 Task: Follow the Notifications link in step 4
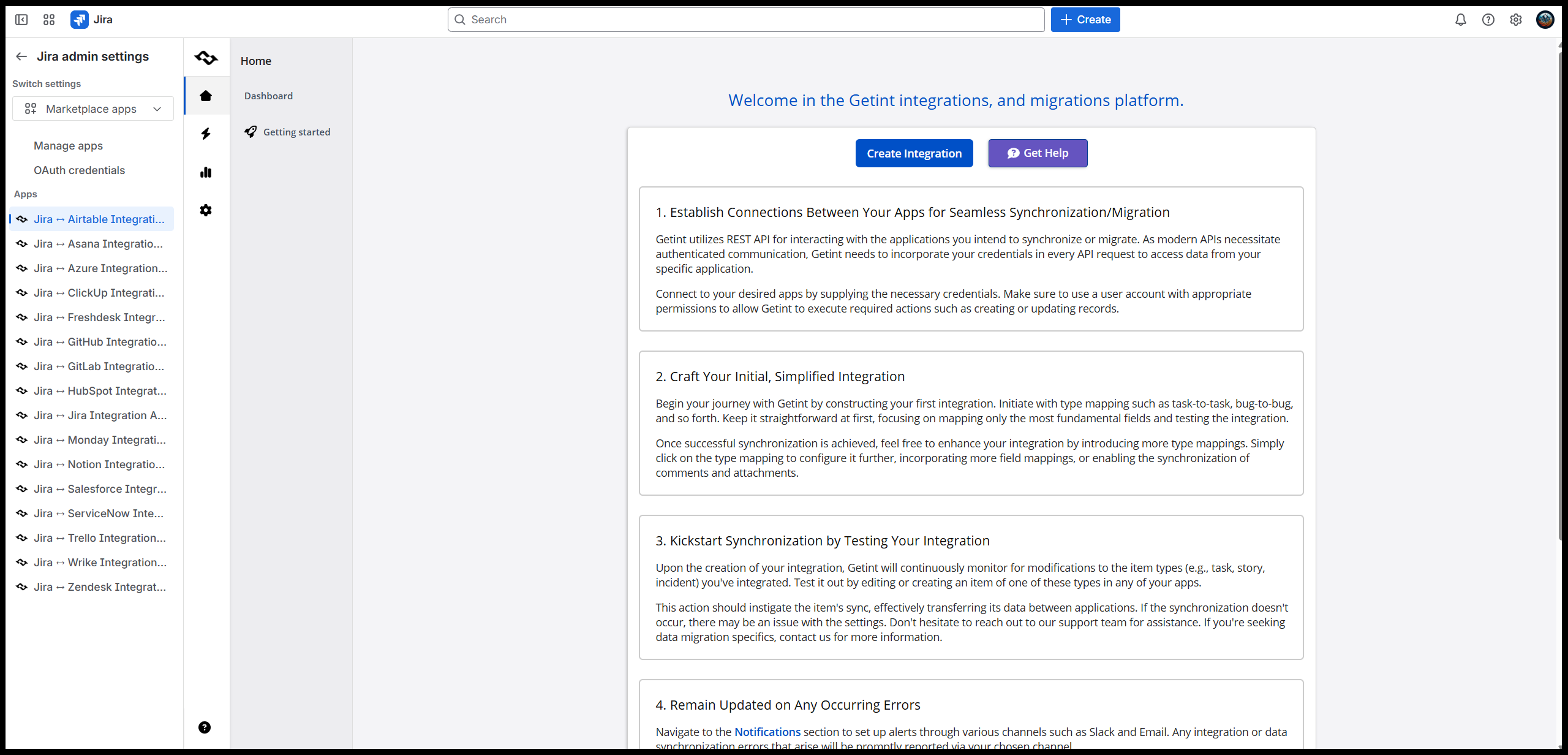(767, 732)
